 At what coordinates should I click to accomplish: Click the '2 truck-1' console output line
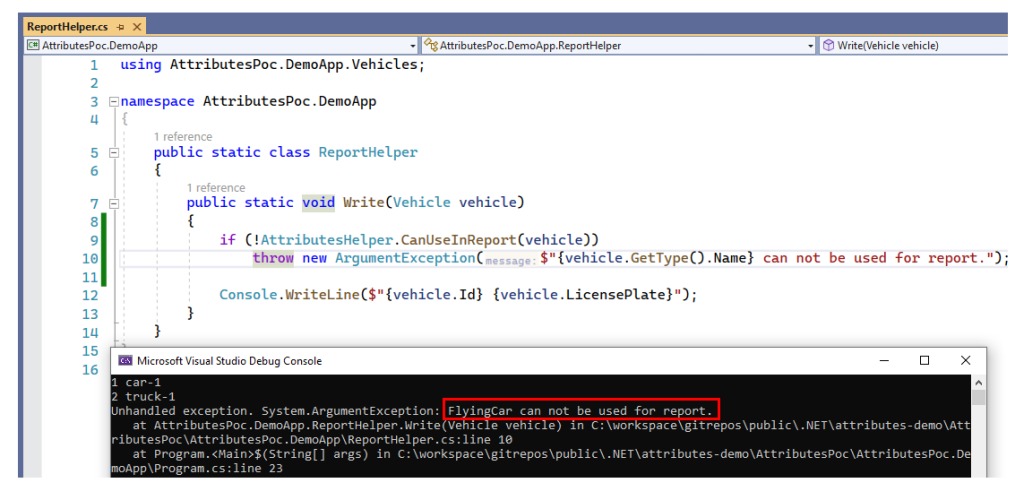click(142, 397)
